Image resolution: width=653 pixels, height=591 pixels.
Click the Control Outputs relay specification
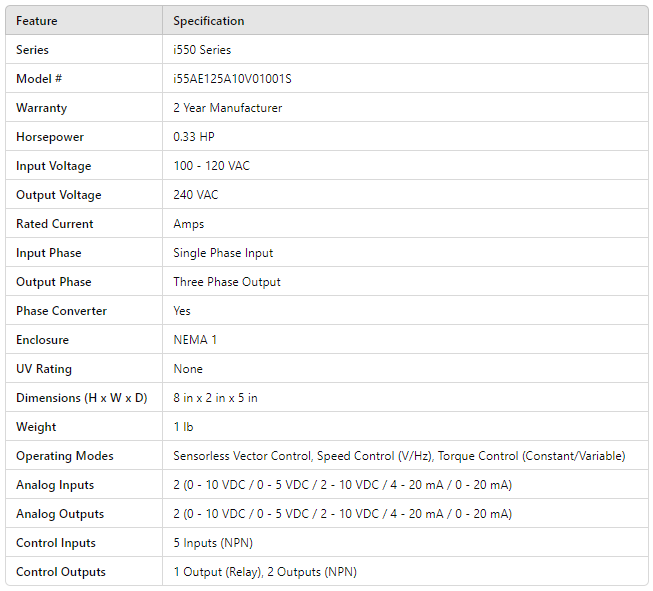click(x=265, y=572)
